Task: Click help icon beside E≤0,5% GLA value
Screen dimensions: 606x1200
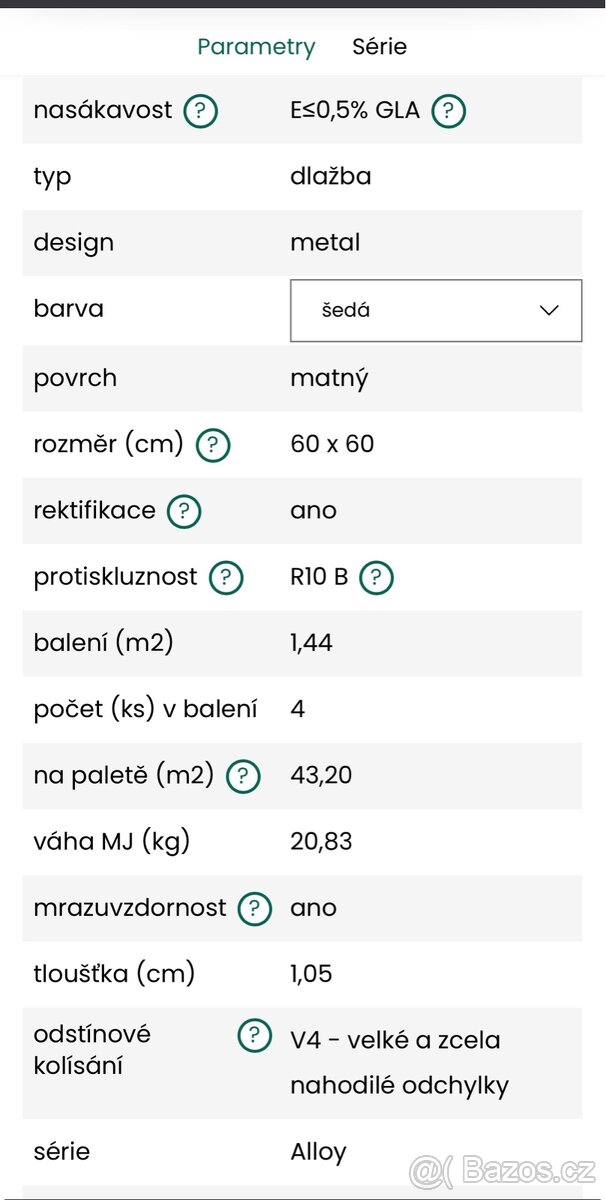Action: (x=448, y=111)
